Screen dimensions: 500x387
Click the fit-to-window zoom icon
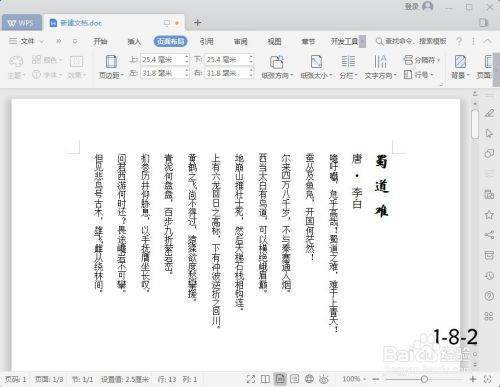coord(488,379)
